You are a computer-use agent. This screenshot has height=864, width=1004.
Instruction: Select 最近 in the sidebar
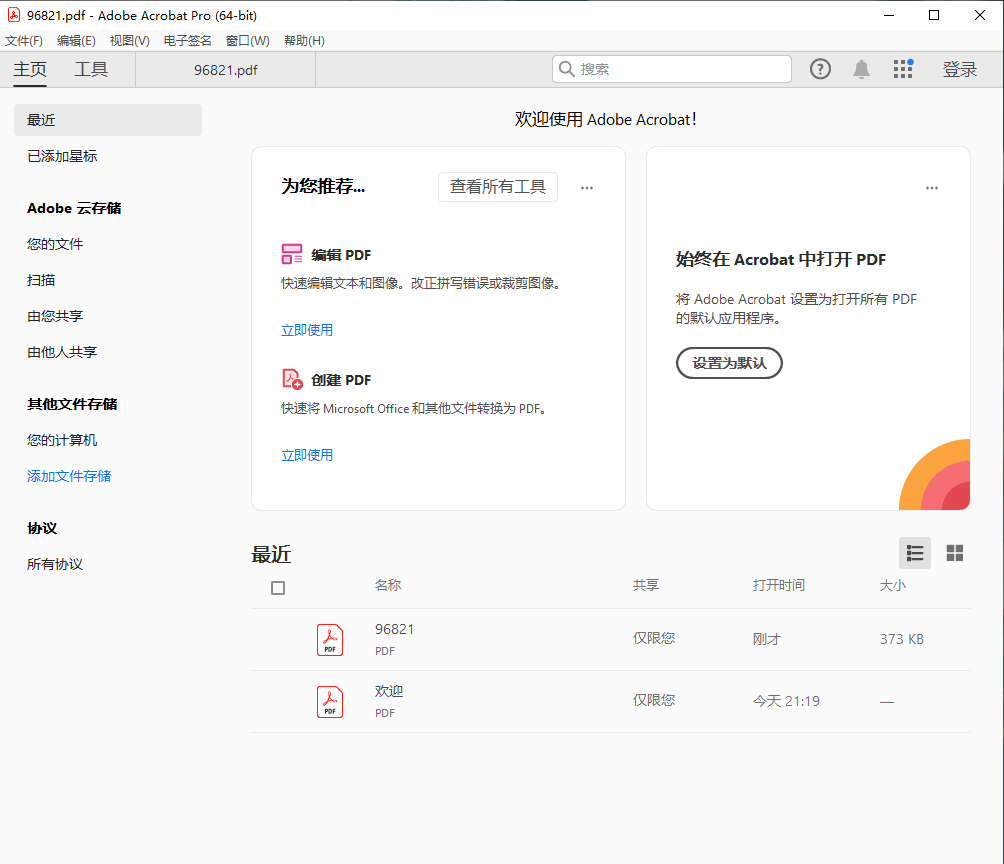click(x=108, y=120)
